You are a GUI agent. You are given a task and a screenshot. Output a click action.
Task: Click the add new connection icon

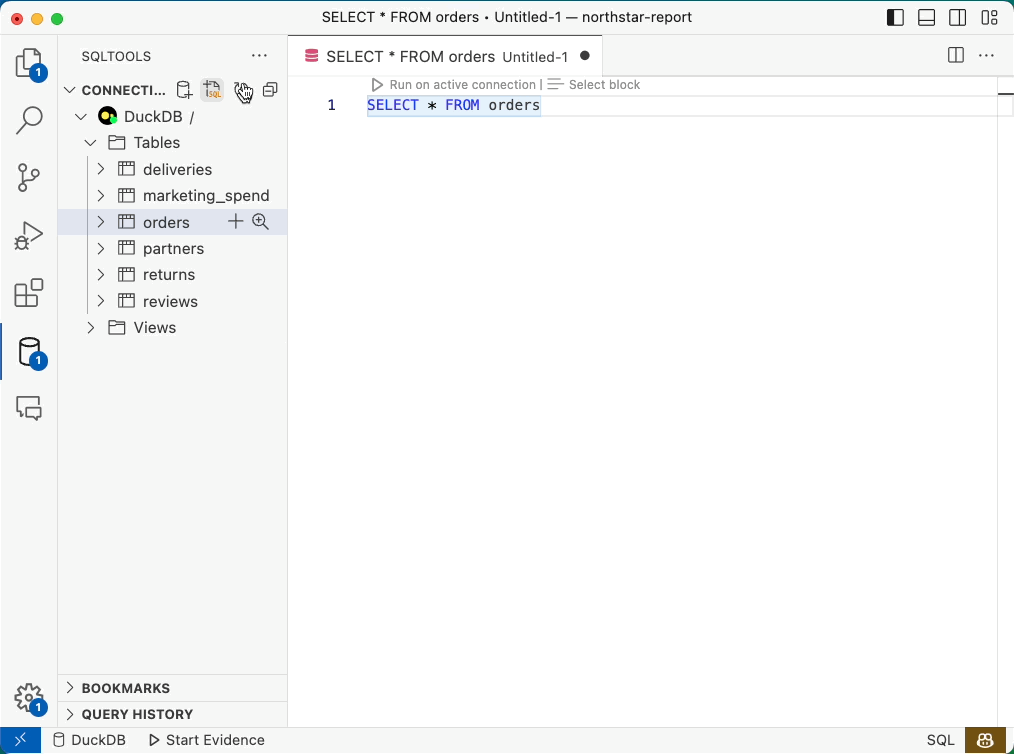[184, 90]
